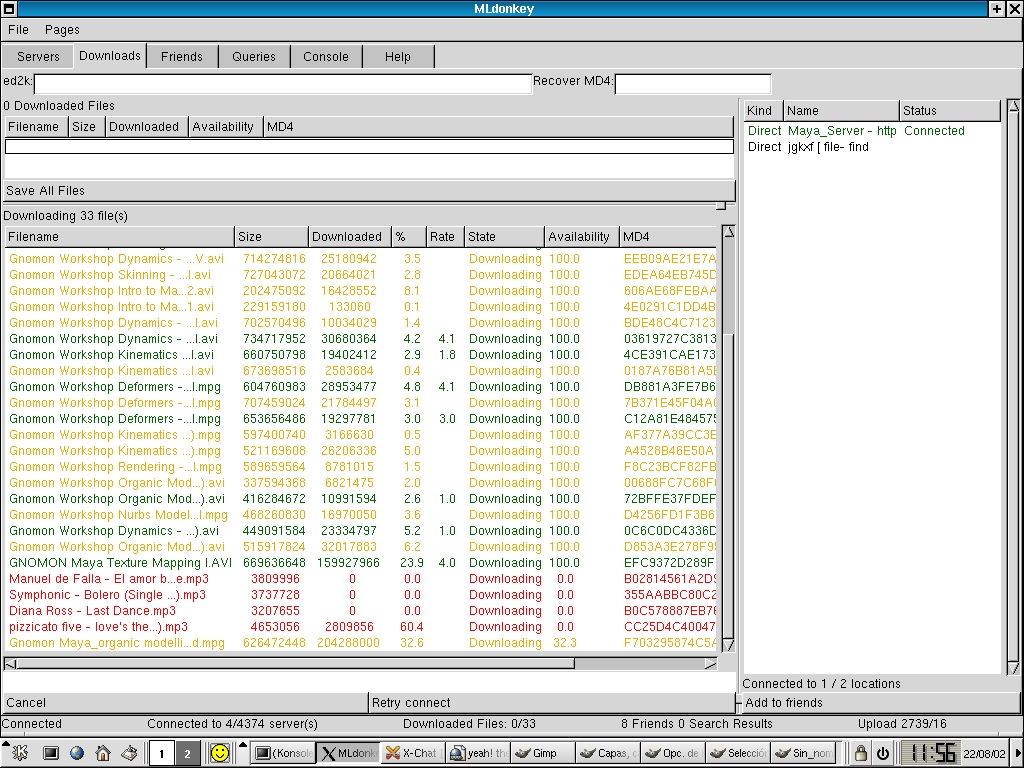Switch to the Sin_nom taskbar entry
This screenshot has width=1024, height=768.
coord(803,753)
